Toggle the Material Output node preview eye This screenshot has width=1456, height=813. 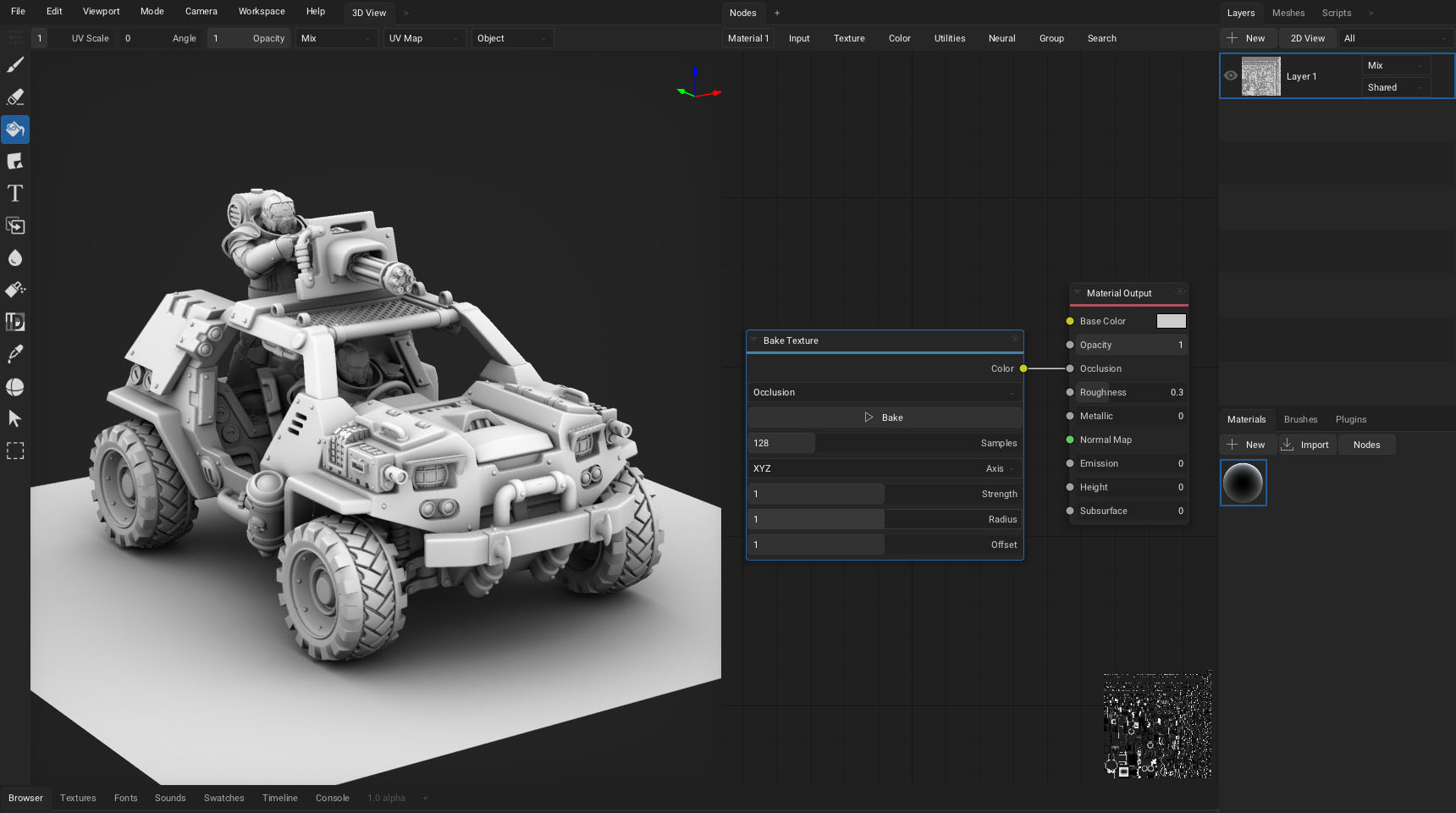coord(1180,292)
